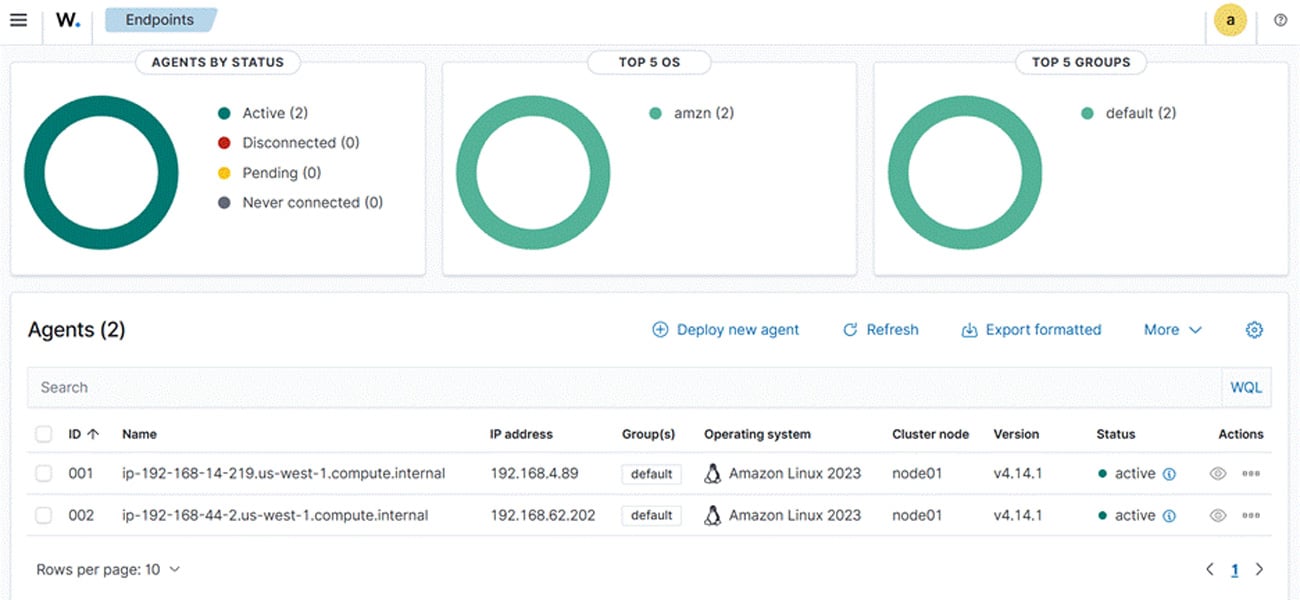View details of agent 001 via eye icon

coord(1218,473)
